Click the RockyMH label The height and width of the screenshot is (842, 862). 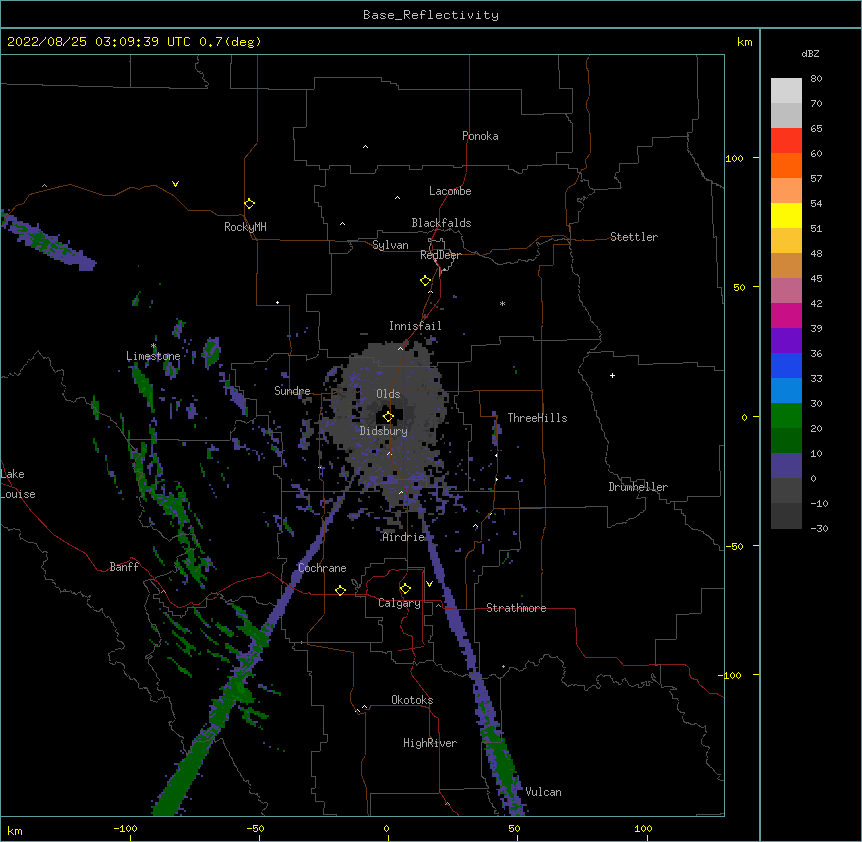pyautogui.click(x=245, y=227)
